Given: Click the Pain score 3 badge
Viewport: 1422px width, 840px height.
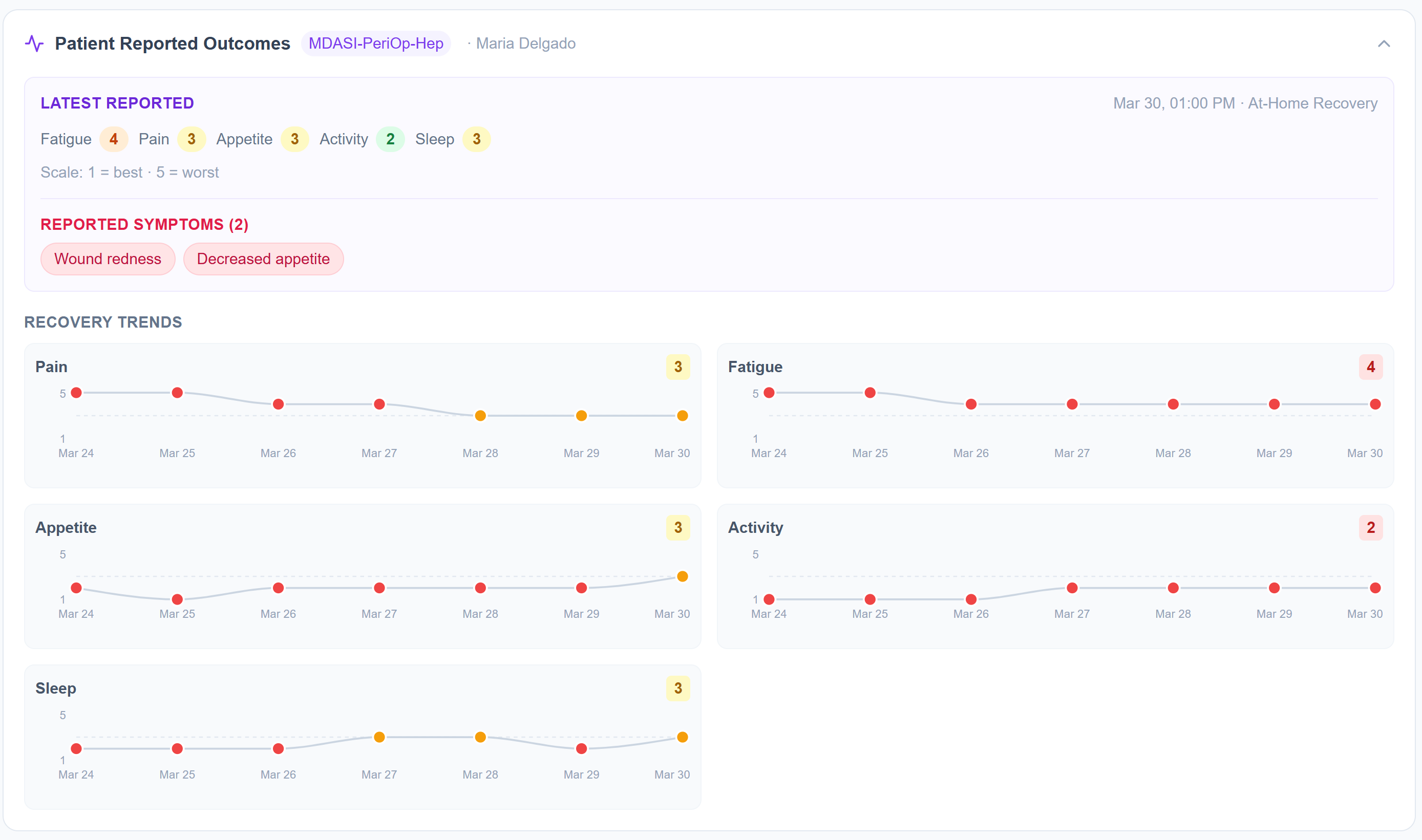Looking at the screenshot, I should (x=192, y=139).
